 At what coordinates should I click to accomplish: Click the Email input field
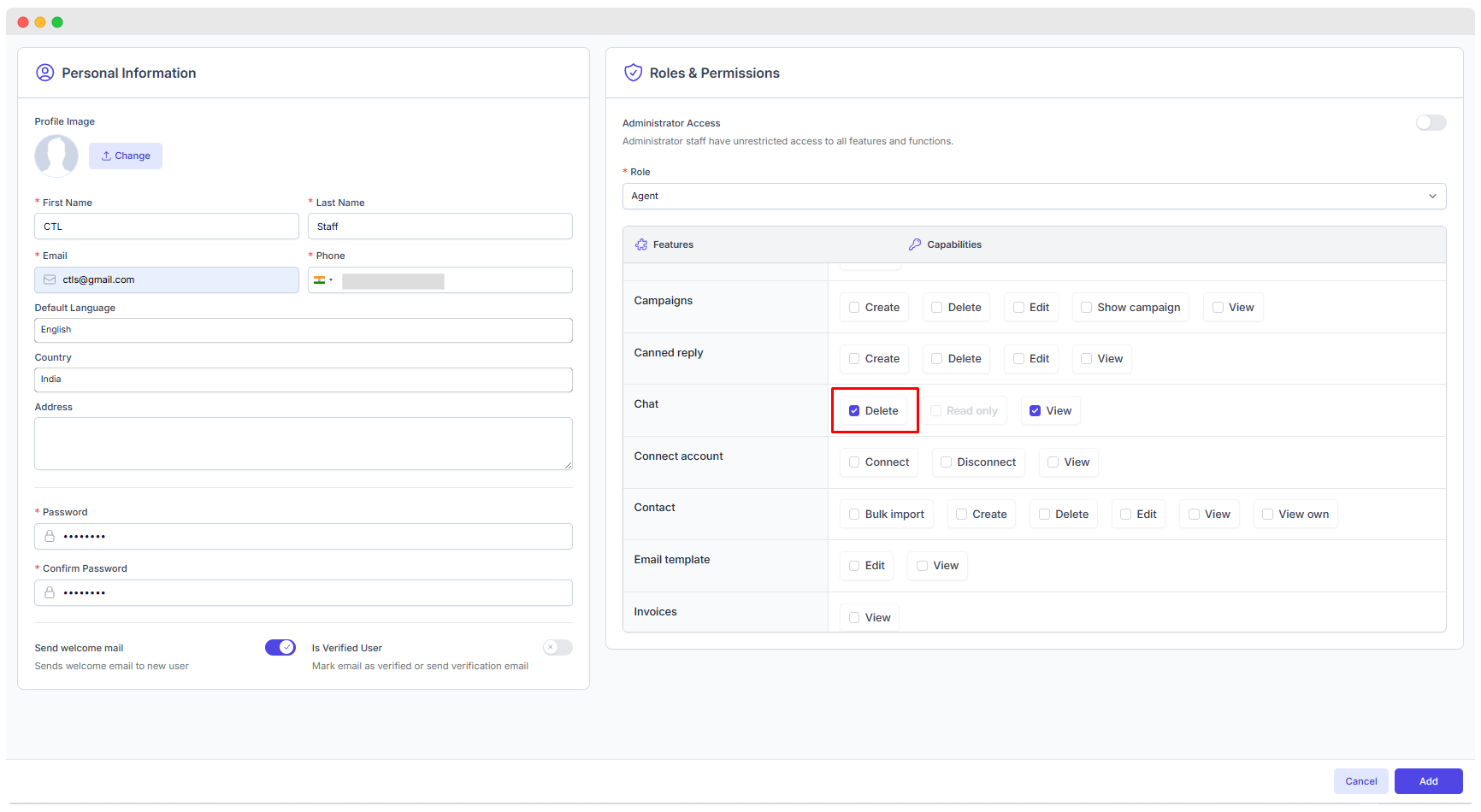tap(167, 279)
